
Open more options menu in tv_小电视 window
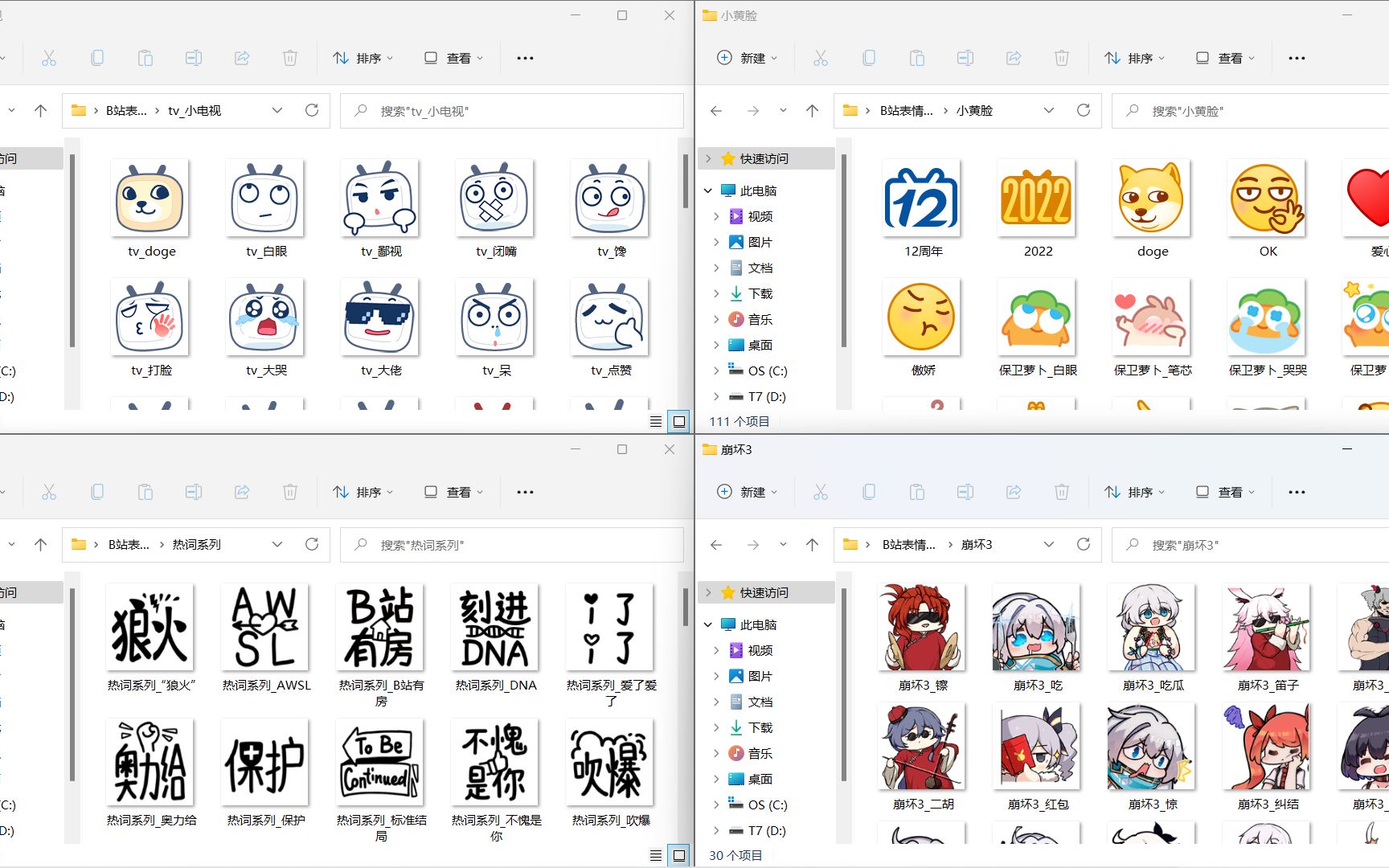525,58
